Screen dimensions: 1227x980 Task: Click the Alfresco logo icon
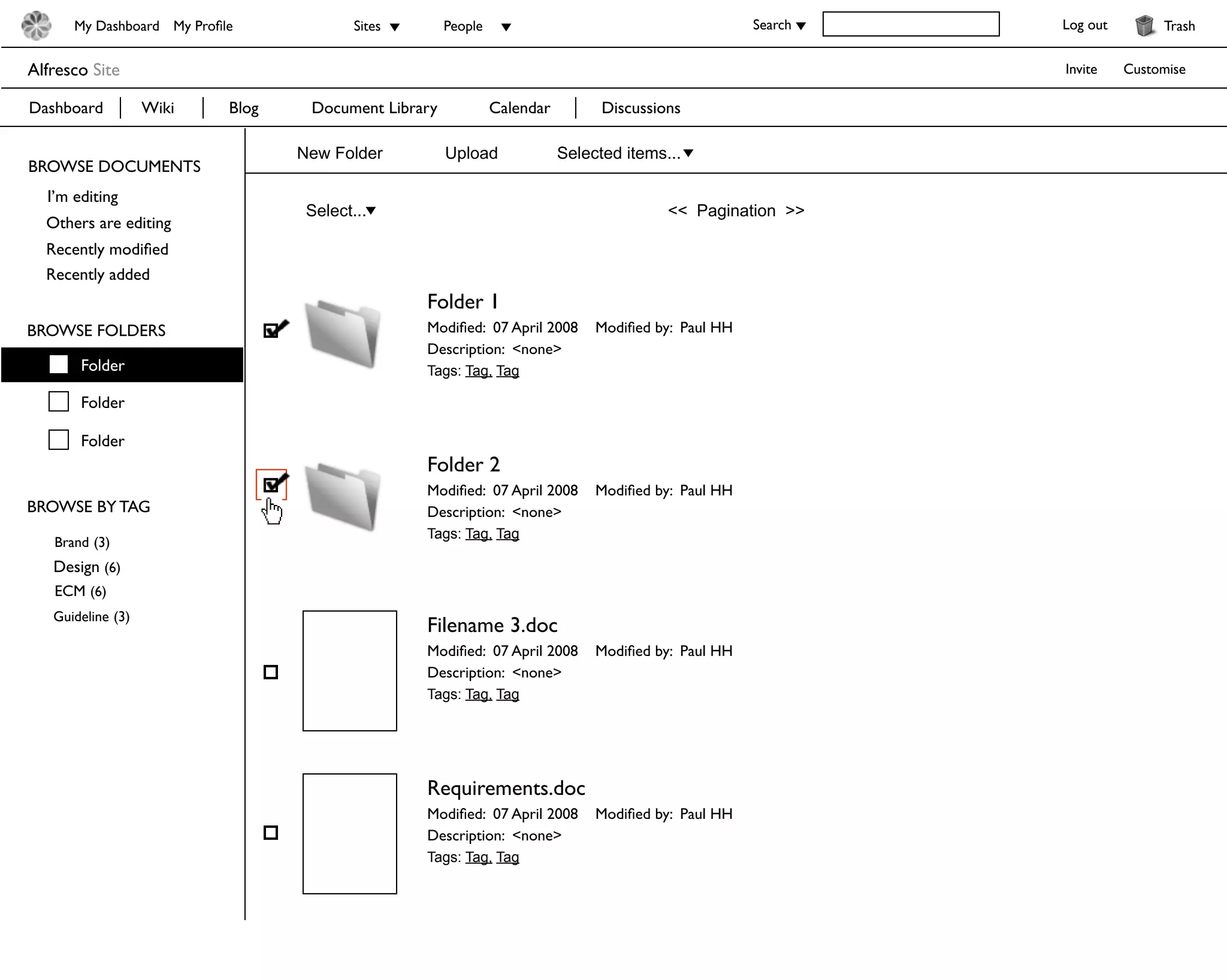tap(36, 25)
